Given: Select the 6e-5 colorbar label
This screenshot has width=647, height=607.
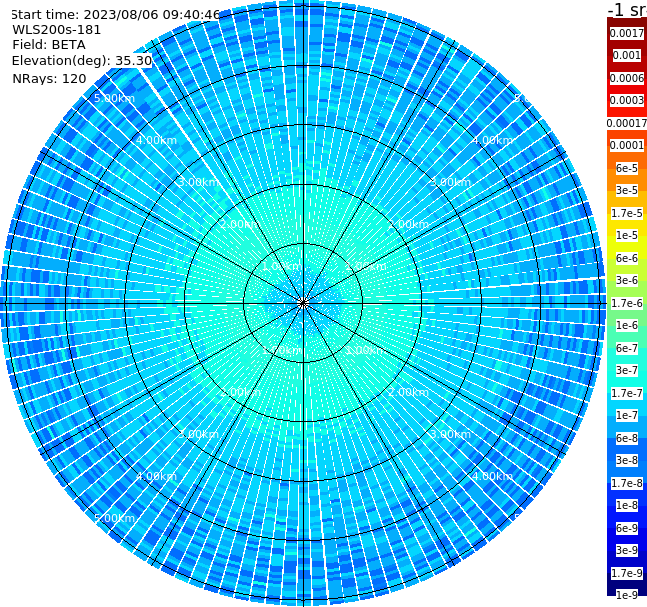Looking at the screenshot, I should pos(627,168).
